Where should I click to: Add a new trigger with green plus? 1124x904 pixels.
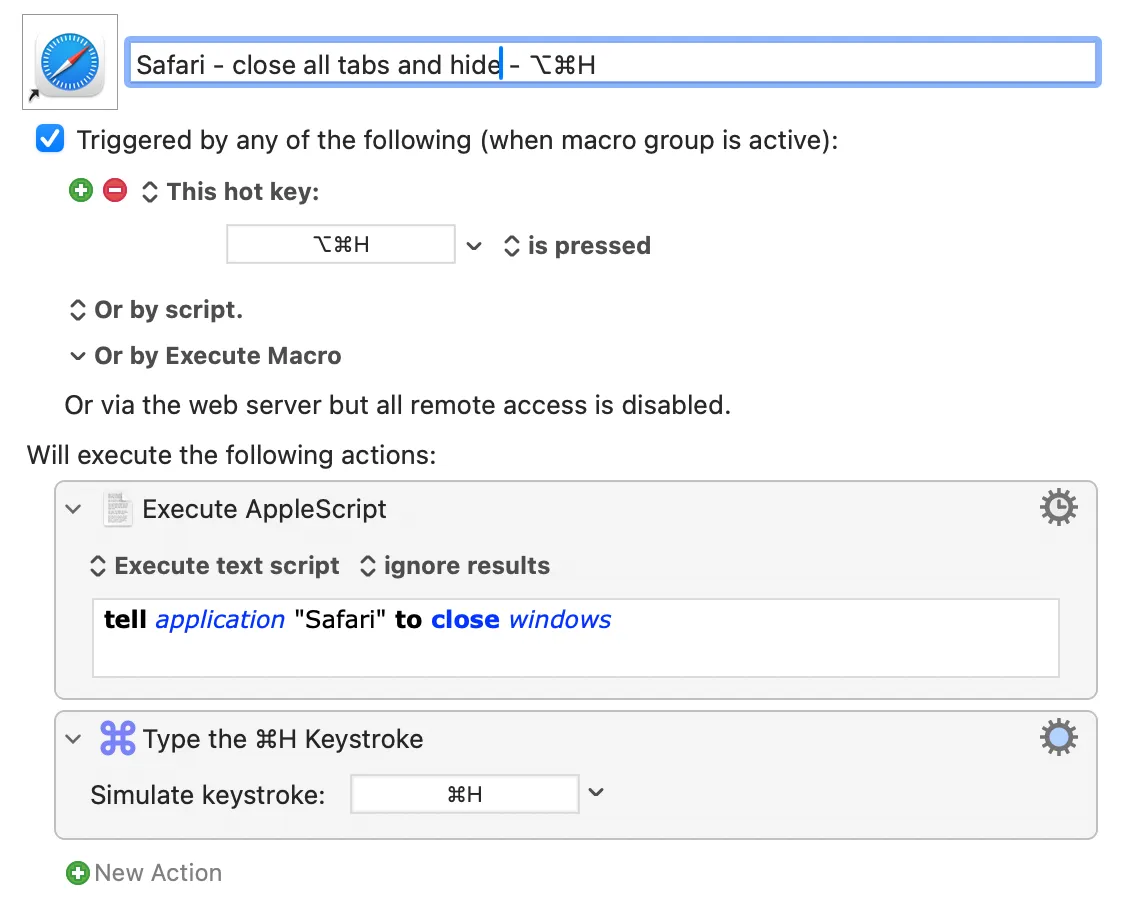81,191
